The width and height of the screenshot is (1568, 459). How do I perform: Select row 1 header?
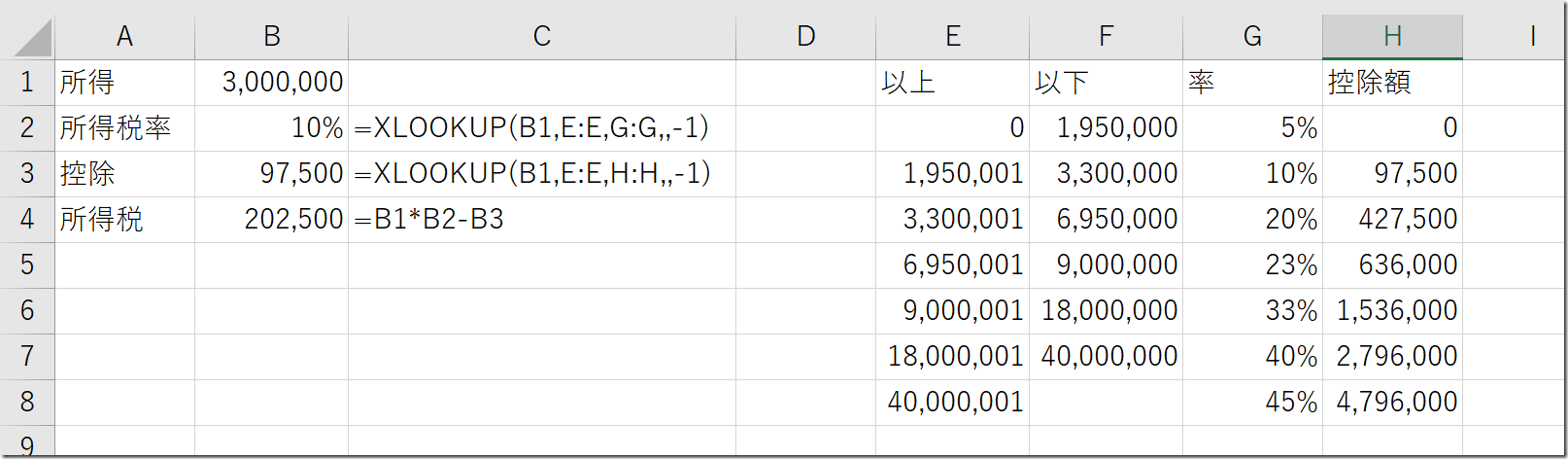[x=27, y=83]
